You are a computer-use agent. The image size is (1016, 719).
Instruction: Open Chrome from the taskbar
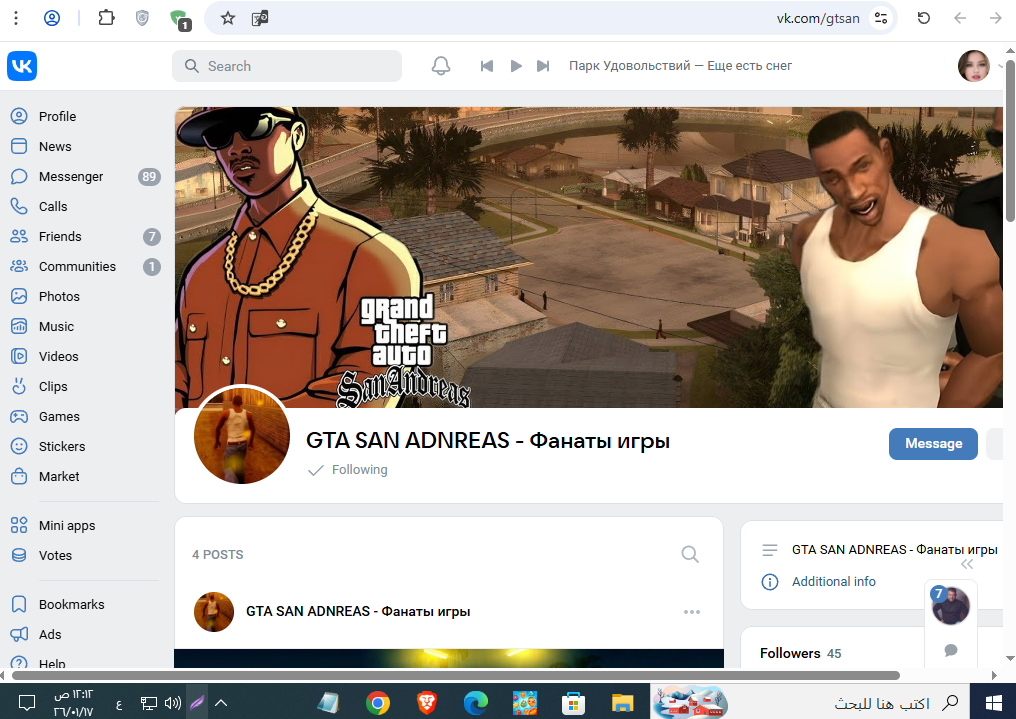pyautogui.click(x=378, y=703)
